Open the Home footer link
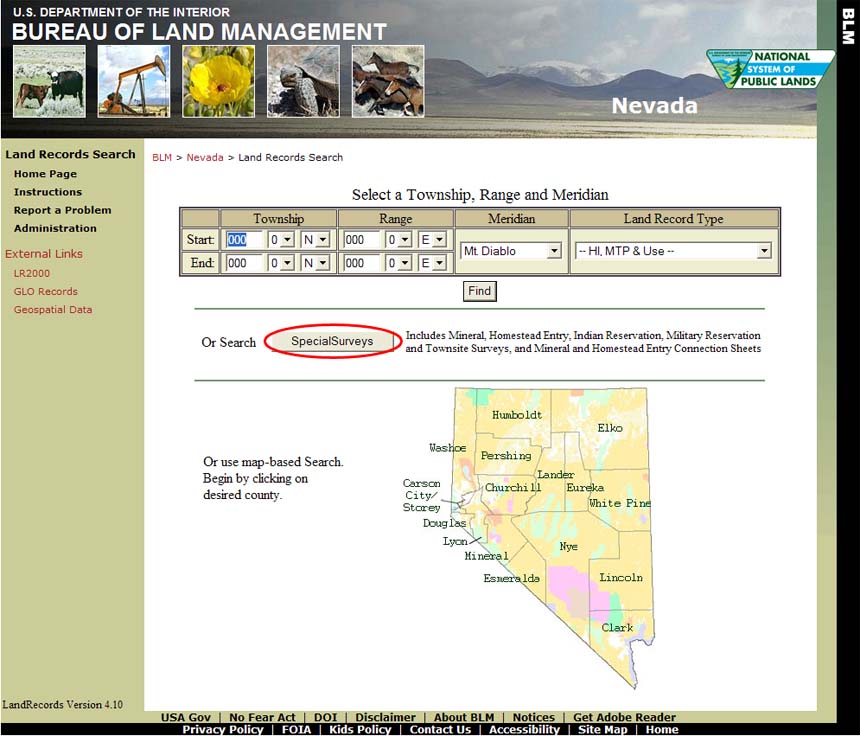Screen dimensions: 860x736 tap(662, 729)
